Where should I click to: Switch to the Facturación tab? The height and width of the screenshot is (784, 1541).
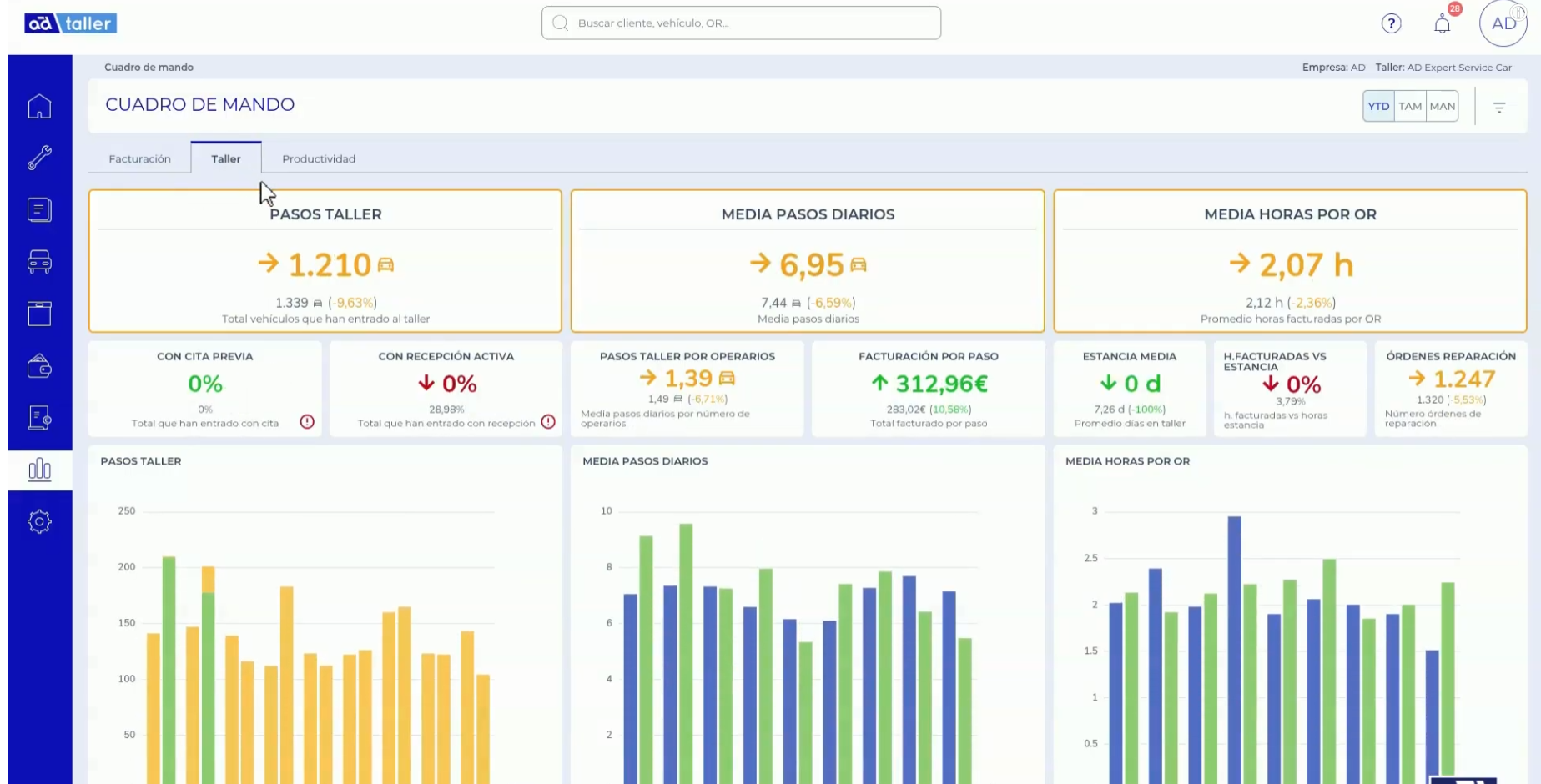coord(139,159)
